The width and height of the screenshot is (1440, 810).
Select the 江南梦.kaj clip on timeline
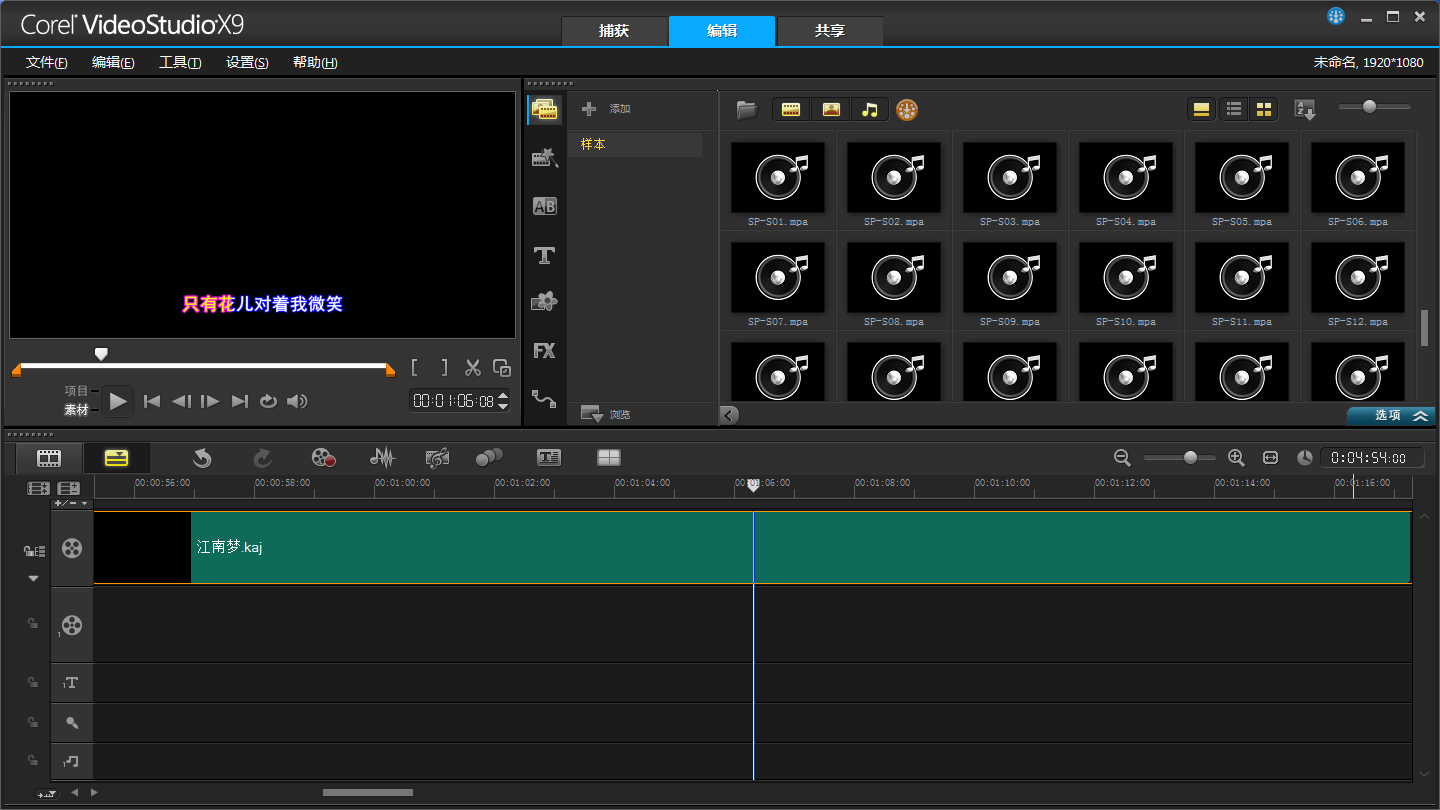(752, 547)
